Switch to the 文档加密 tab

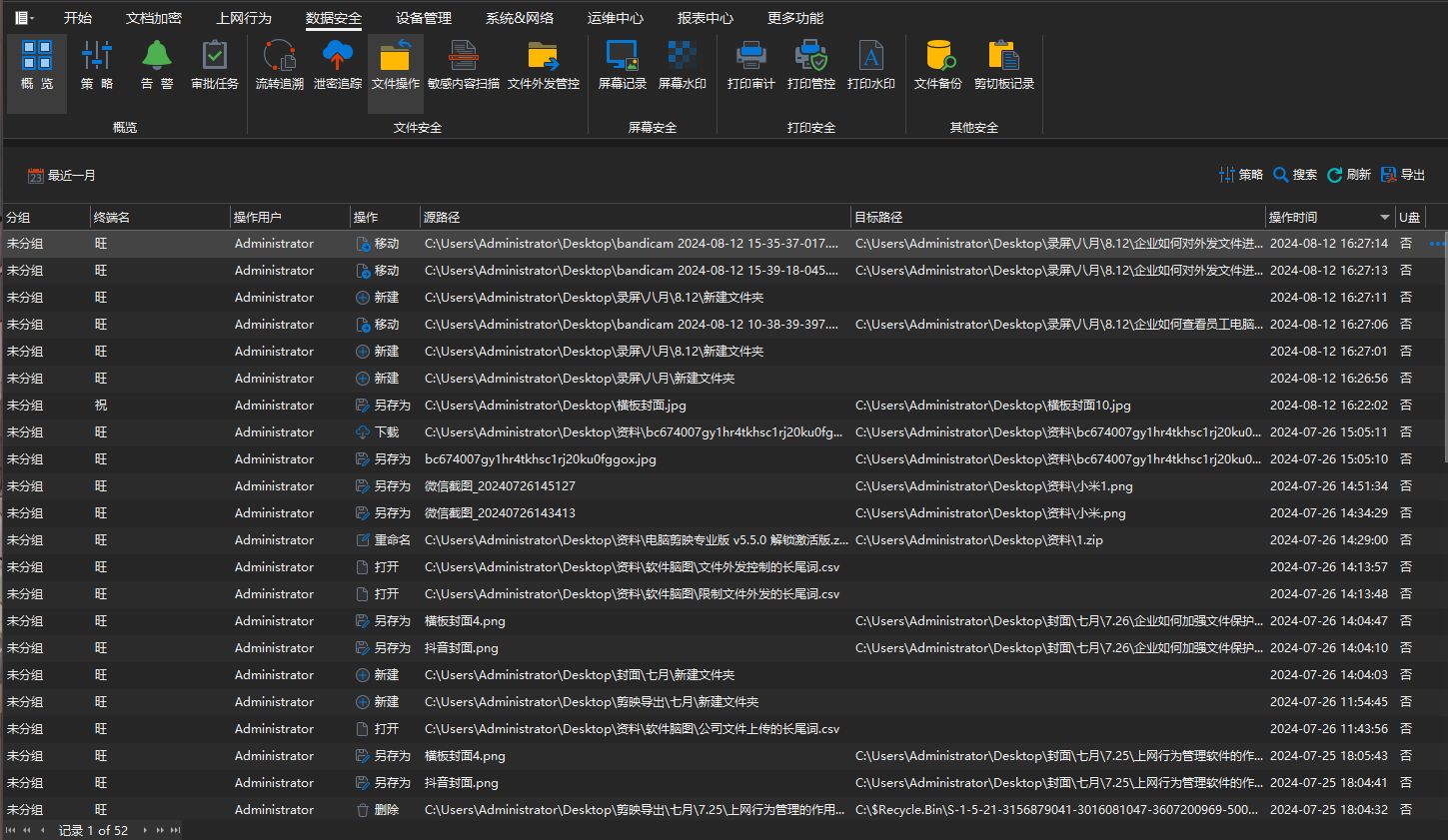point(154,18)
